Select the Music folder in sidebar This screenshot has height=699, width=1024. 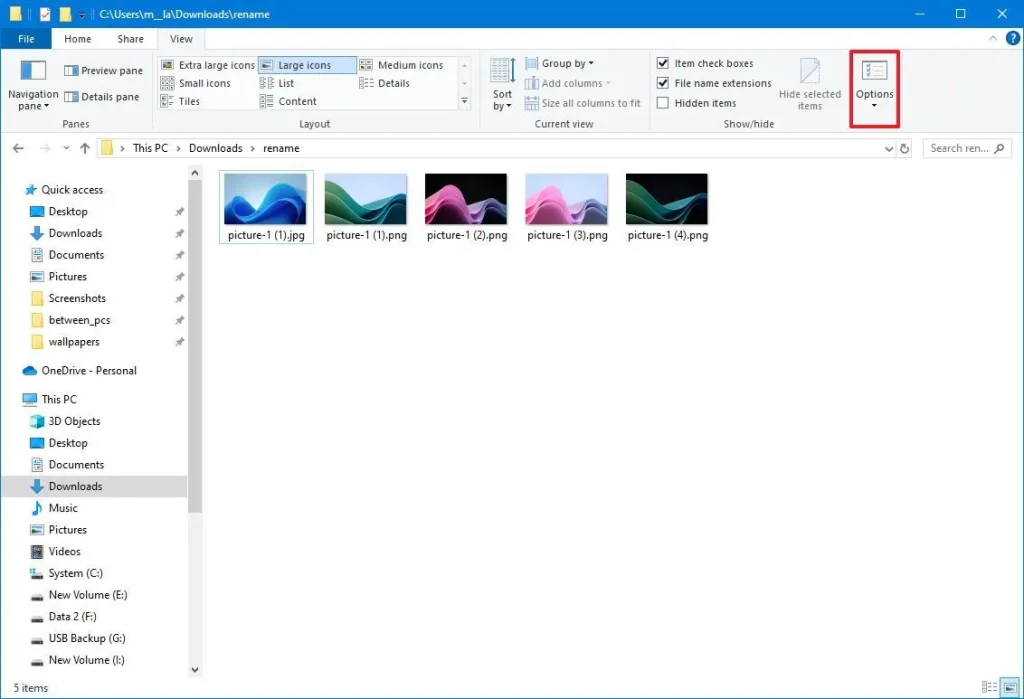[x=63, y=508]
